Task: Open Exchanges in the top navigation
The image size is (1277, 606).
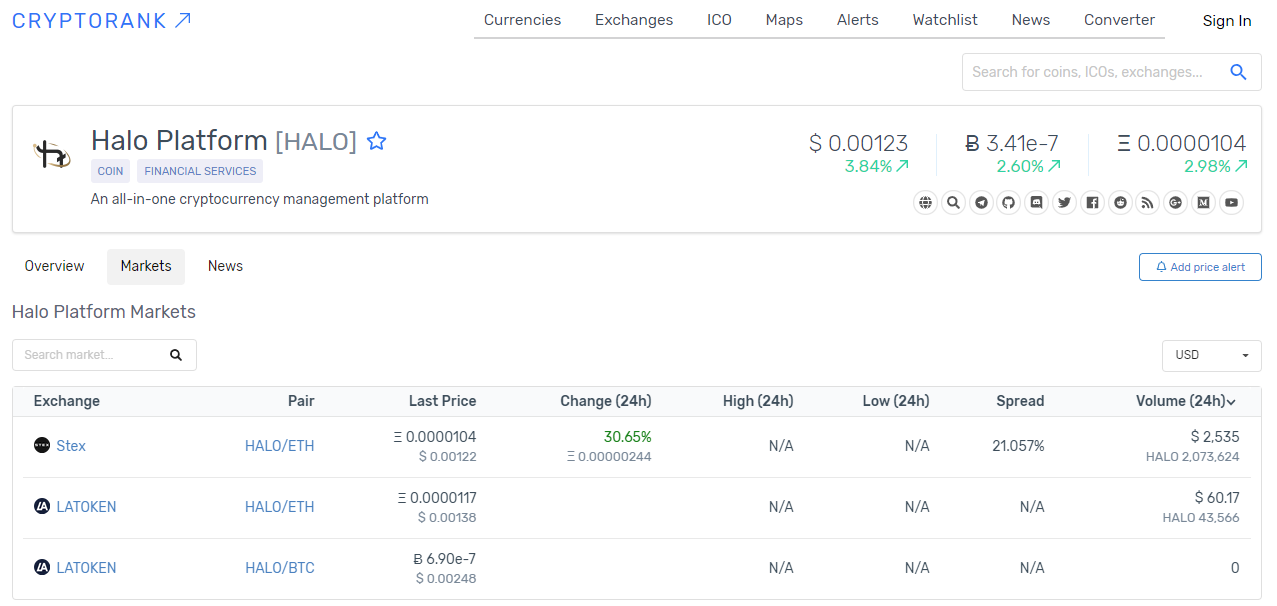Action: [634, 20]
